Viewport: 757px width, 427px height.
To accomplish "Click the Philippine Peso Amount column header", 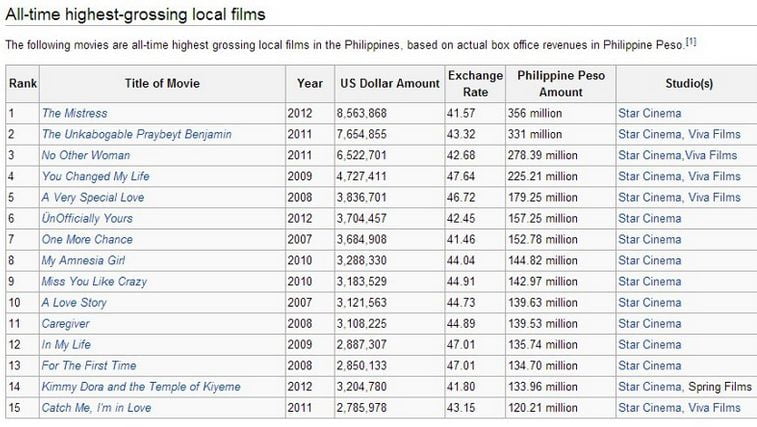I will pyautogui.click(x=561, y=84).
